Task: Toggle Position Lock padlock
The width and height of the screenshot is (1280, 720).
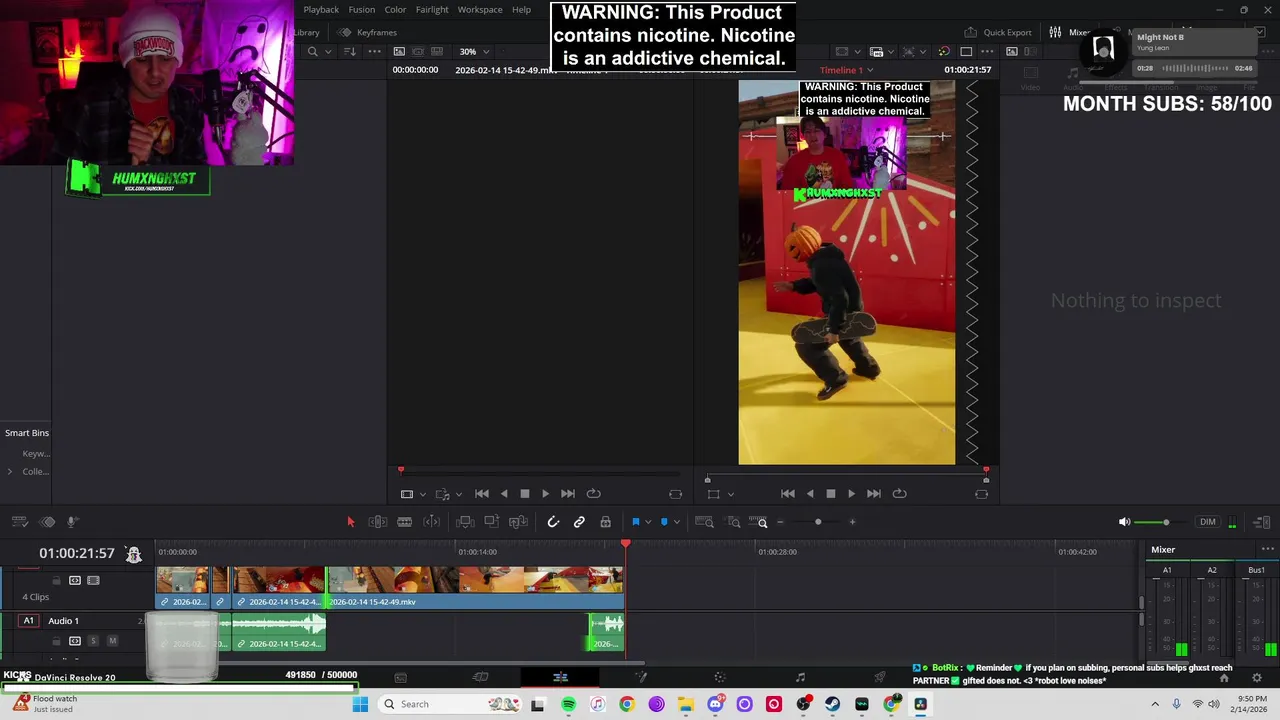Action: pyautogui.click(x=605, y=522)
